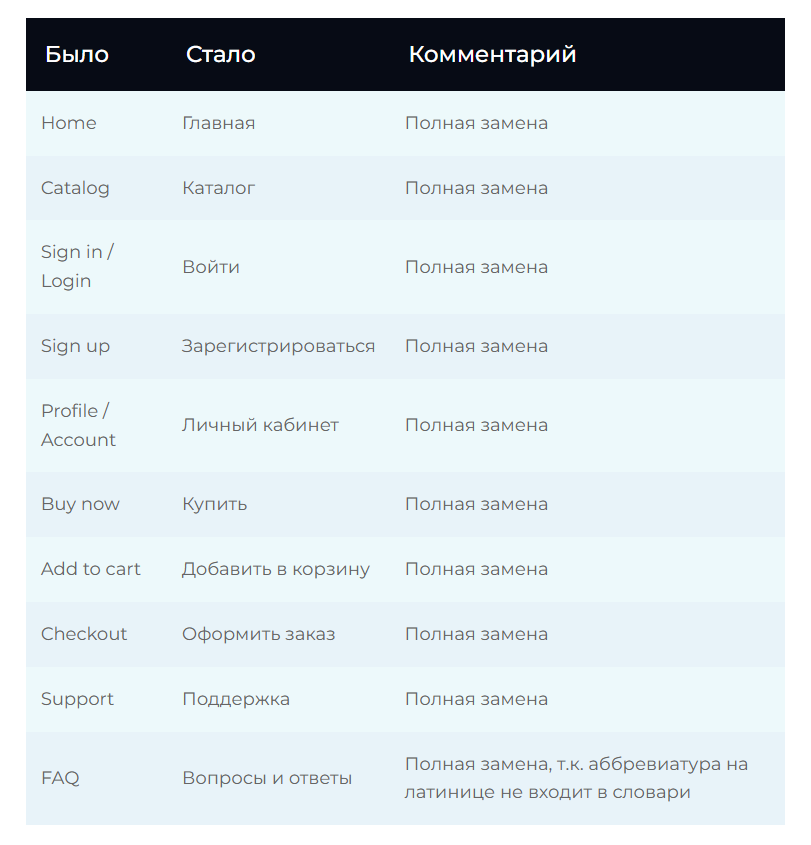Select the "Каталог" translation cell

pos(218,188)
